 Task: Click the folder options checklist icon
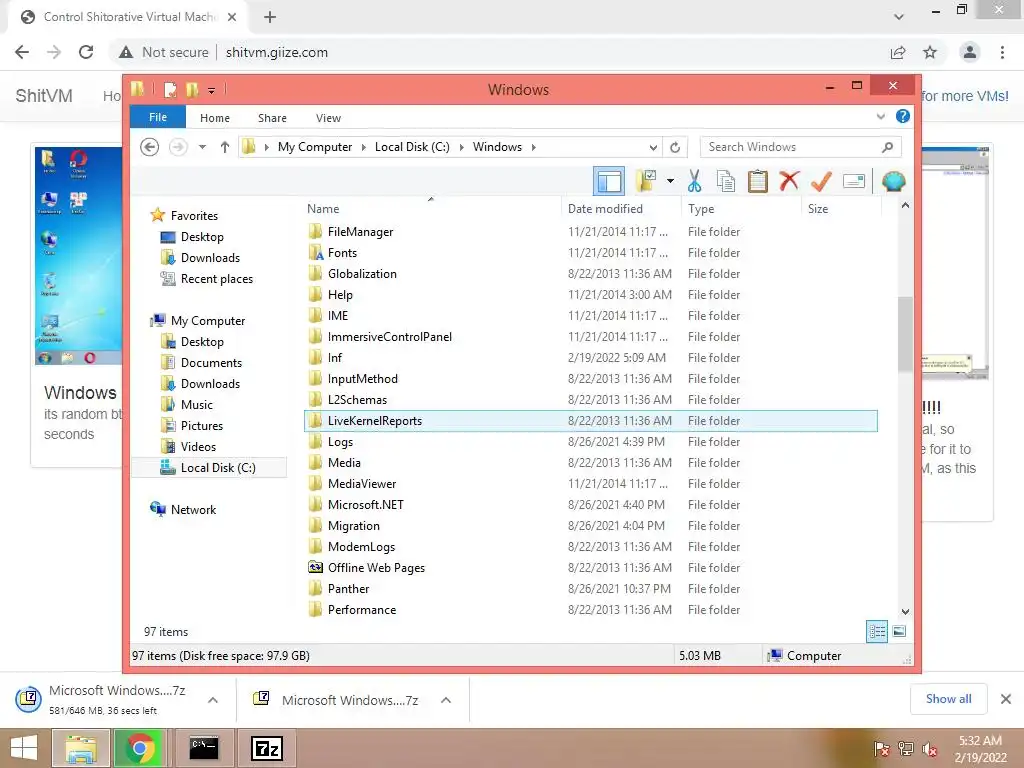click(646, 181)
